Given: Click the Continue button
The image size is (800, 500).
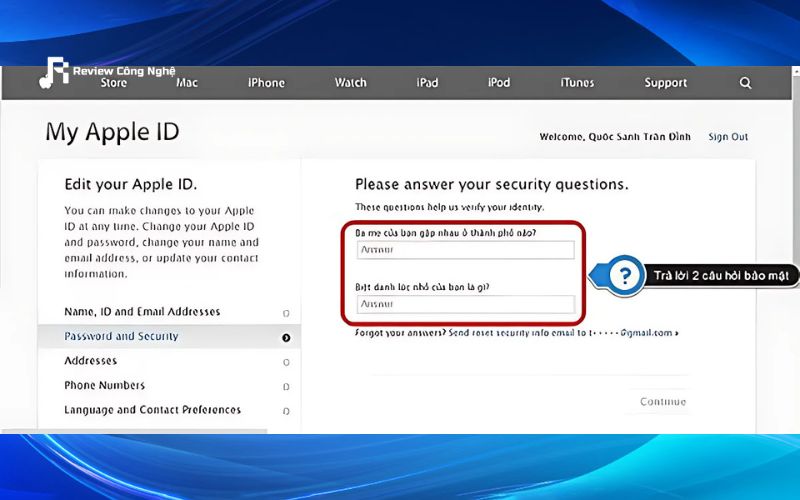Looking at the screenshot, I should 663,402.
